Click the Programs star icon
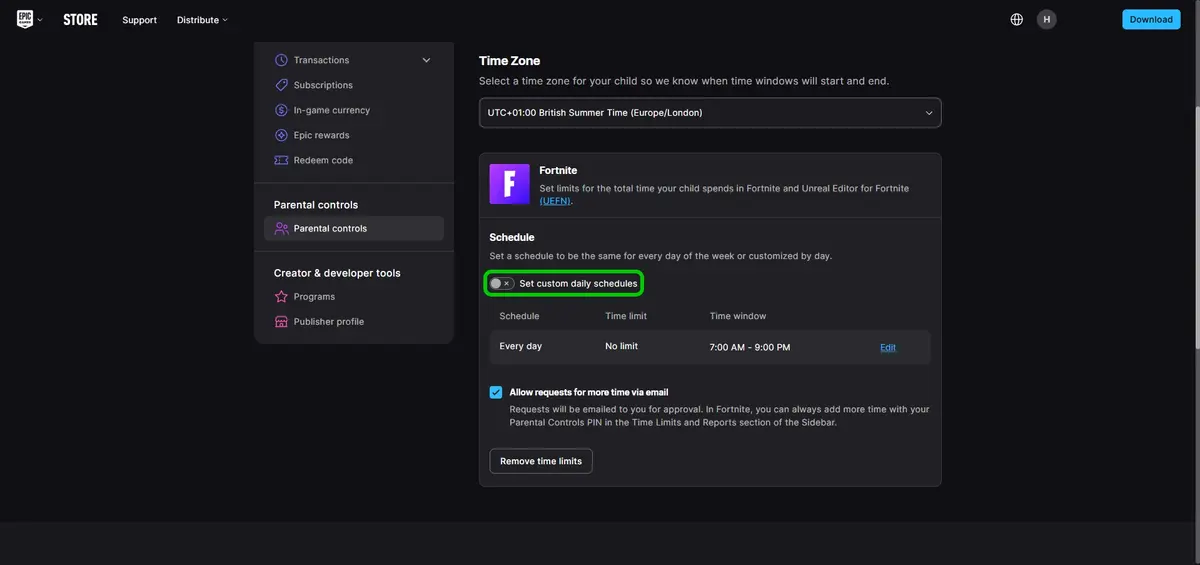The image size is (1200, 565). click(x=281, y=297)
